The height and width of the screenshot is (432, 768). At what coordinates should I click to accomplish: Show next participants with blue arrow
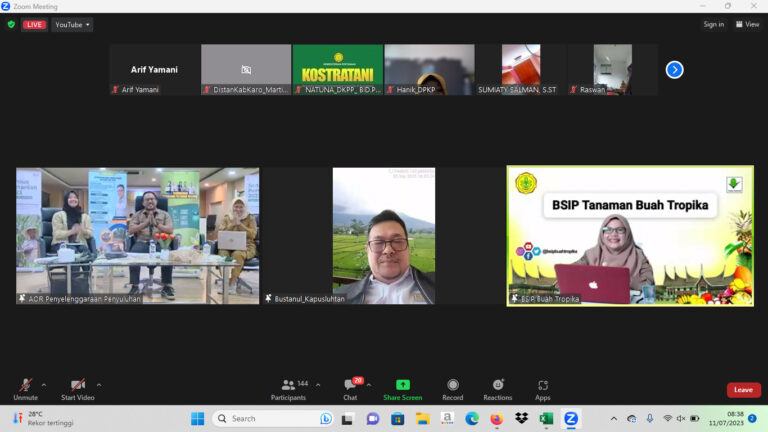pyautogui.click(x=674, y=70)
